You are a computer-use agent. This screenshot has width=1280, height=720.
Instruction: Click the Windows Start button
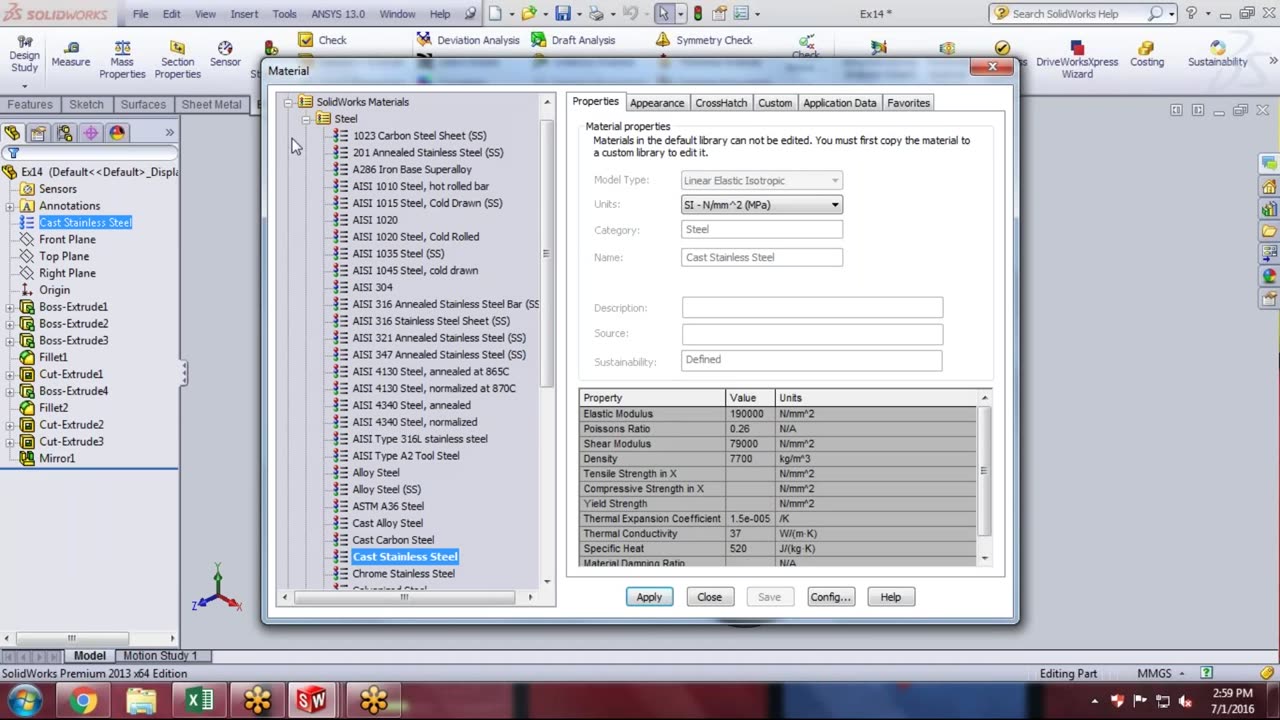coord(24,700)
